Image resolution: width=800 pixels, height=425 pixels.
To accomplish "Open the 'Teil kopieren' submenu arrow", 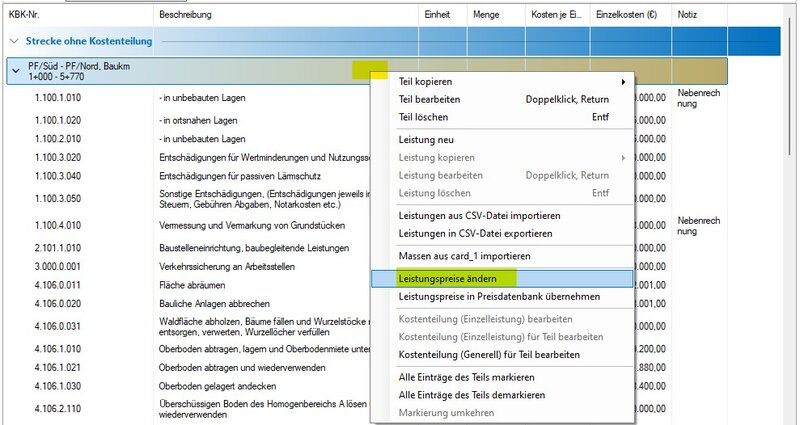I will pyautogui.click(x=623, y=81).
